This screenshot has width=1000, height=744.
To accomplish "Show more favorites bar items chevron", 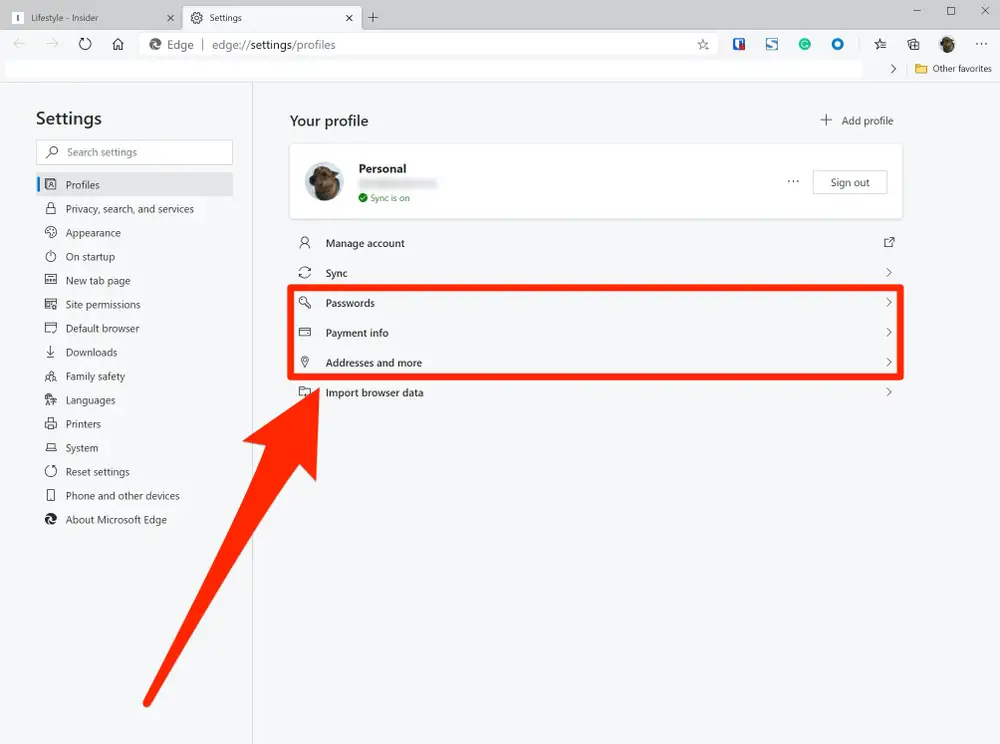I will coord(893,68).
